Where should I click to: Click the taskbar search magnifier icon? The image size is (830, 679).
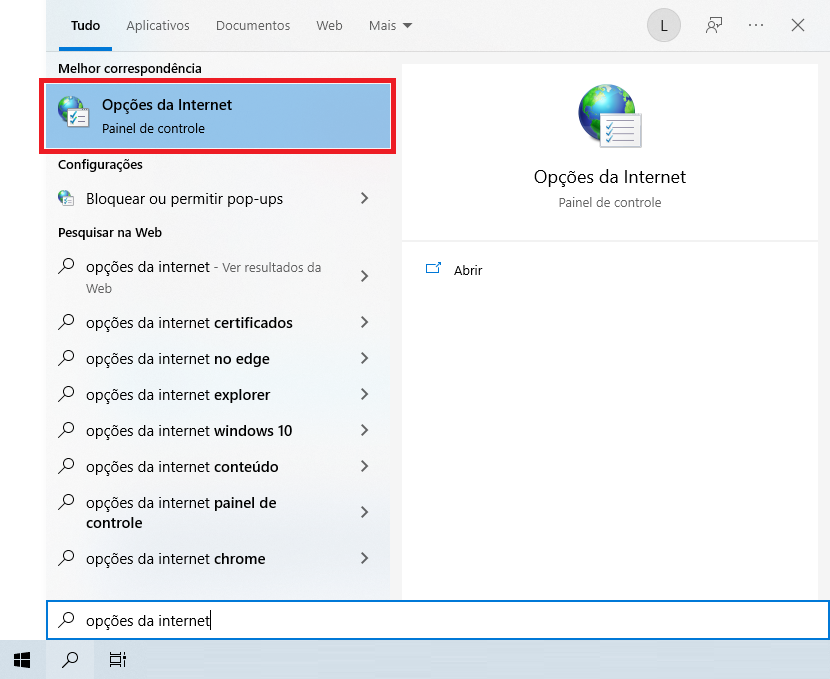pyautogui.click(x=70, y=659)
